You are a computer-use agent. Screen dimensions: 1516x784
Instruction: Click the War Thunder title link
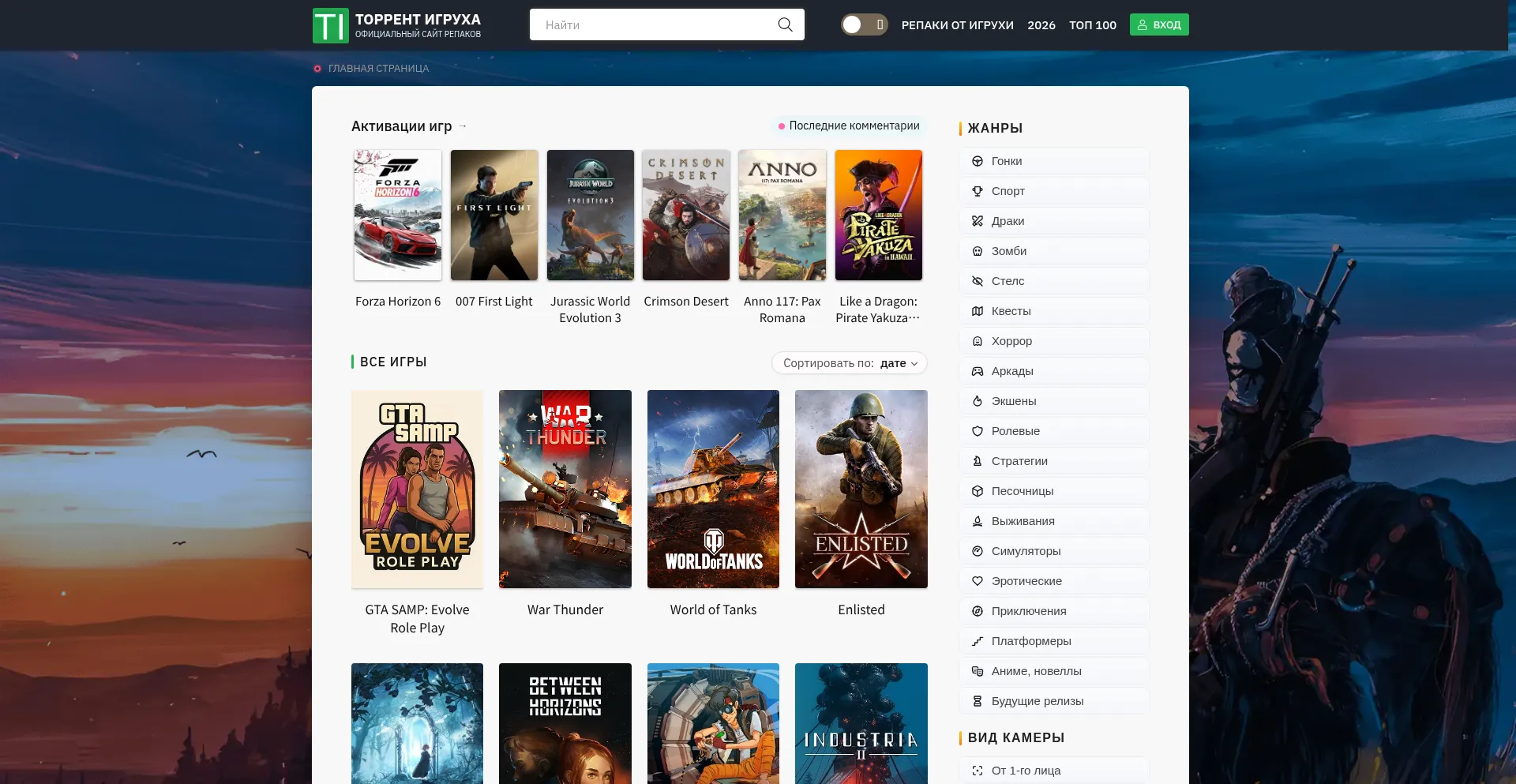tap(565, 610)
